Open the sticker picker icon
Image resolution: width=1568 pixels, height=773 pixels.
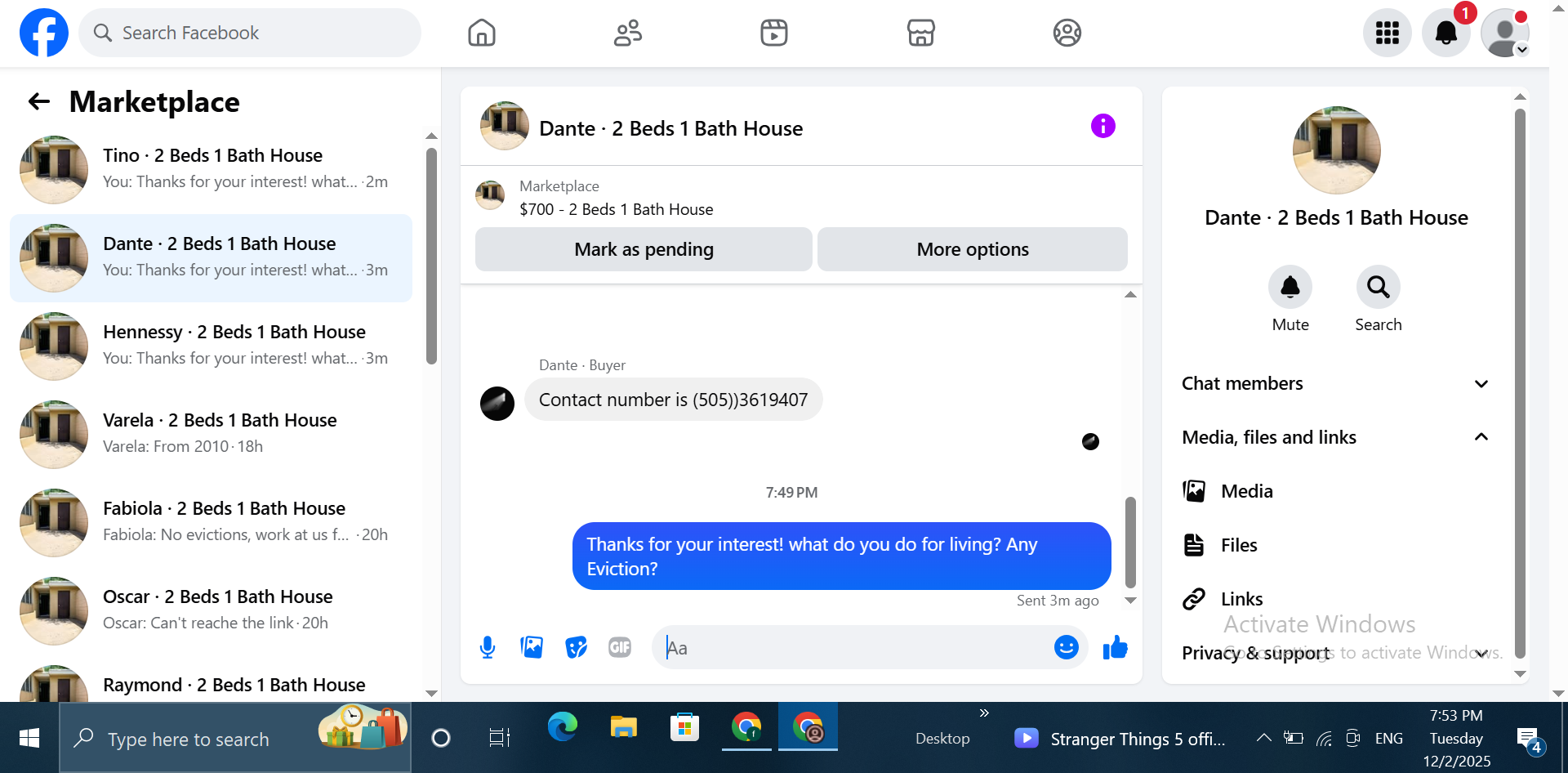pos(577,648)
